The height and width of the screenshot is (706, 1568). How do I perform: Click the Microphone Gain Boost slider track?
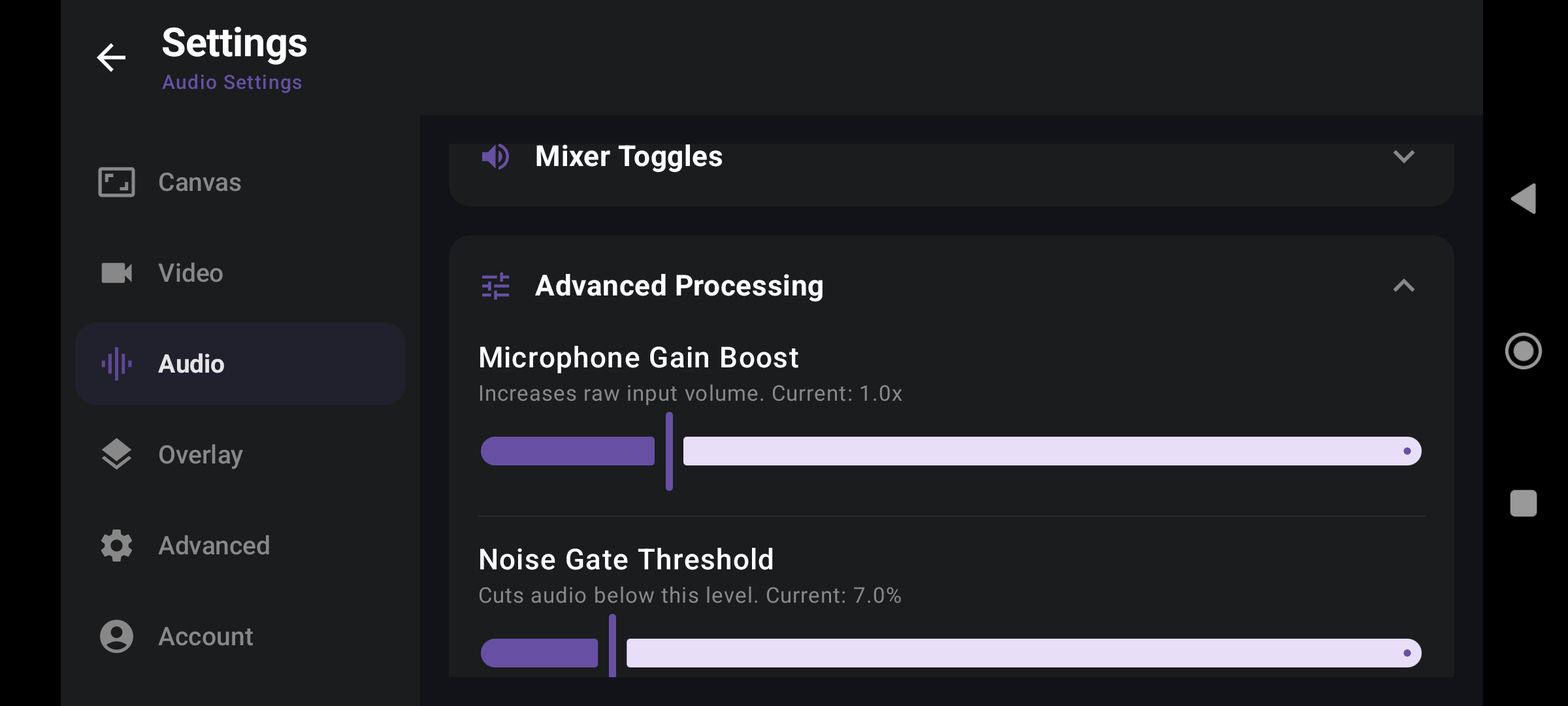(951, 451)
